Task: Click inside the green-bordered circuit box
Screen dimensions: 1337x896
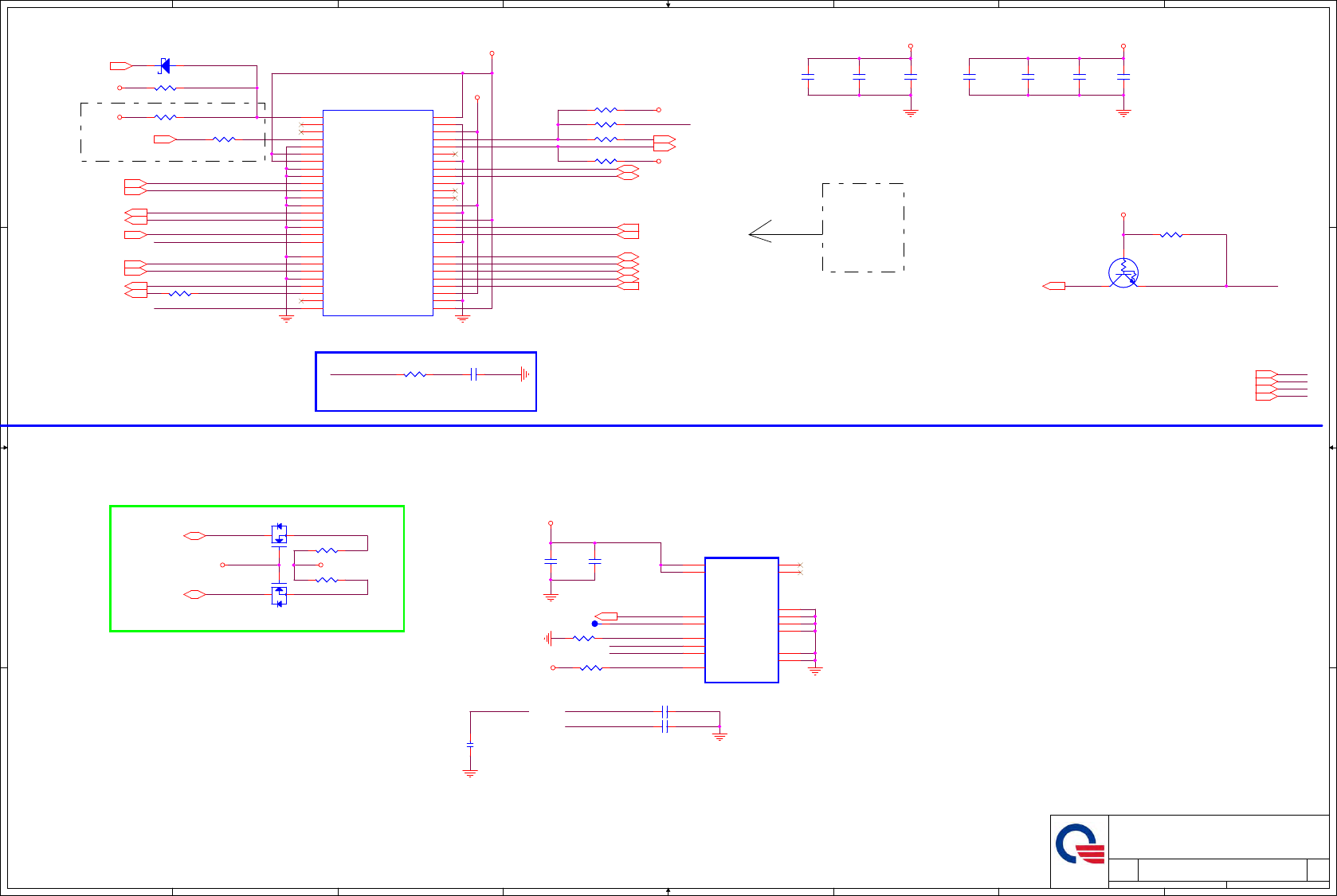Action: point(257,569)
